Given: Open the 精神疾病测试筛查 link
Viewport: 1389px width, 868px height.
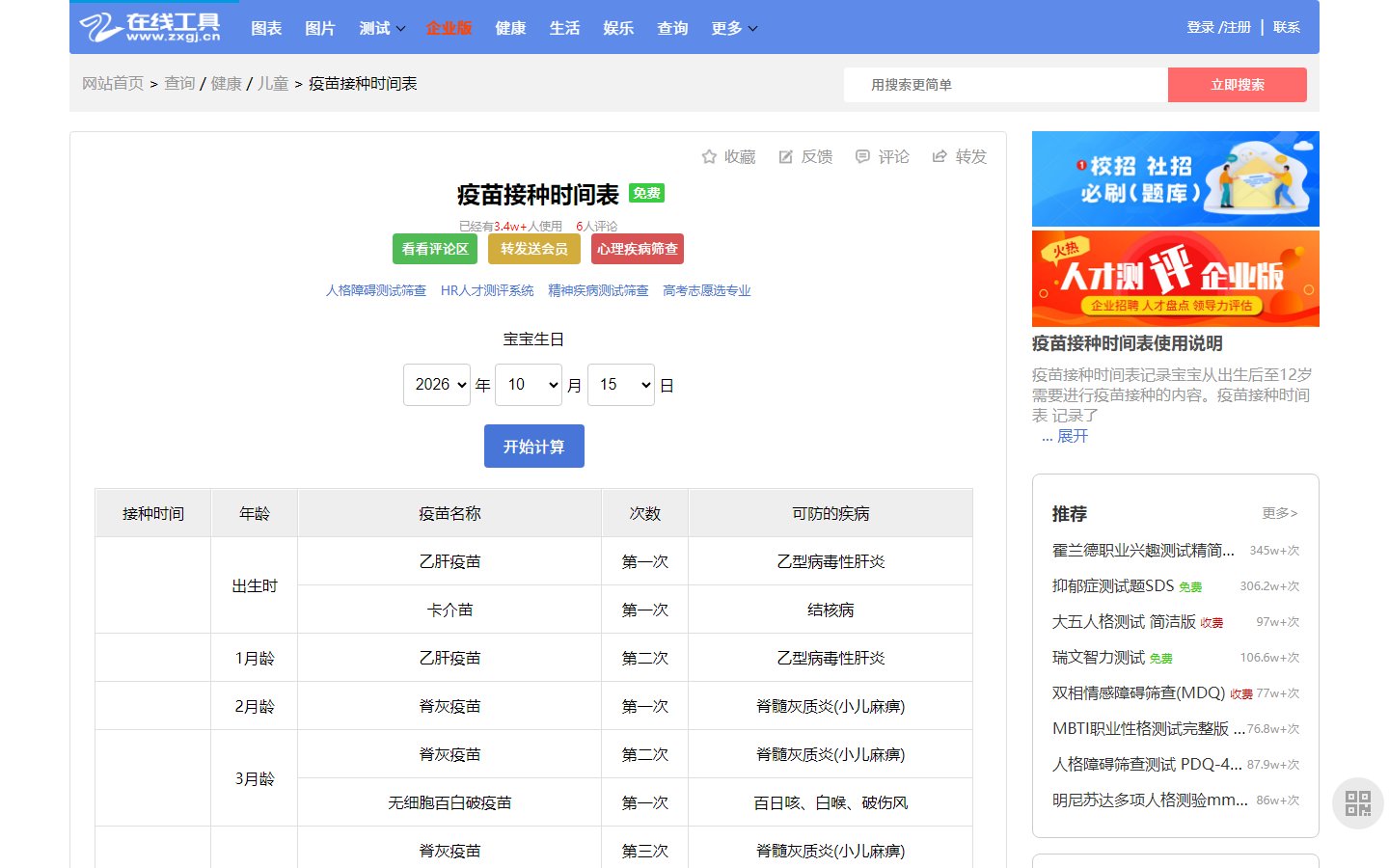Looking at the screenshot, I should point(598,290).
